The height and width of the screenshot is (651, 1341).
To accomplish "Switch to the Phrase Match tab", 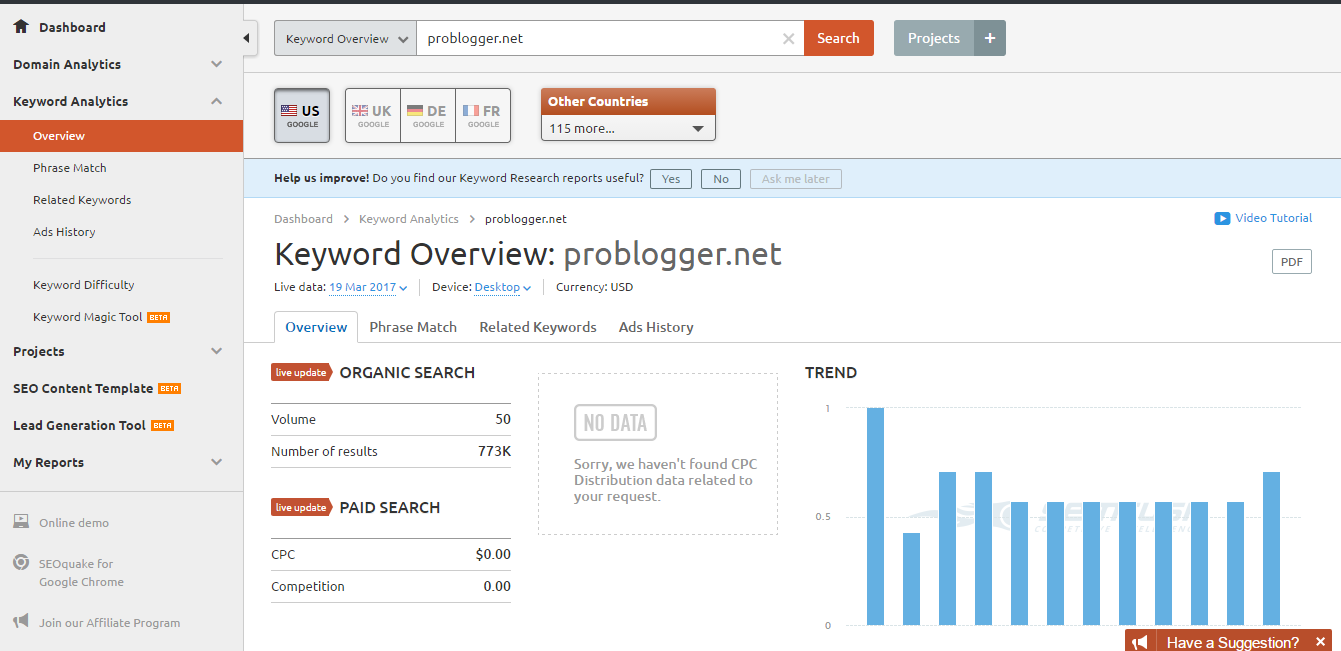I will [x=413, y=327].
